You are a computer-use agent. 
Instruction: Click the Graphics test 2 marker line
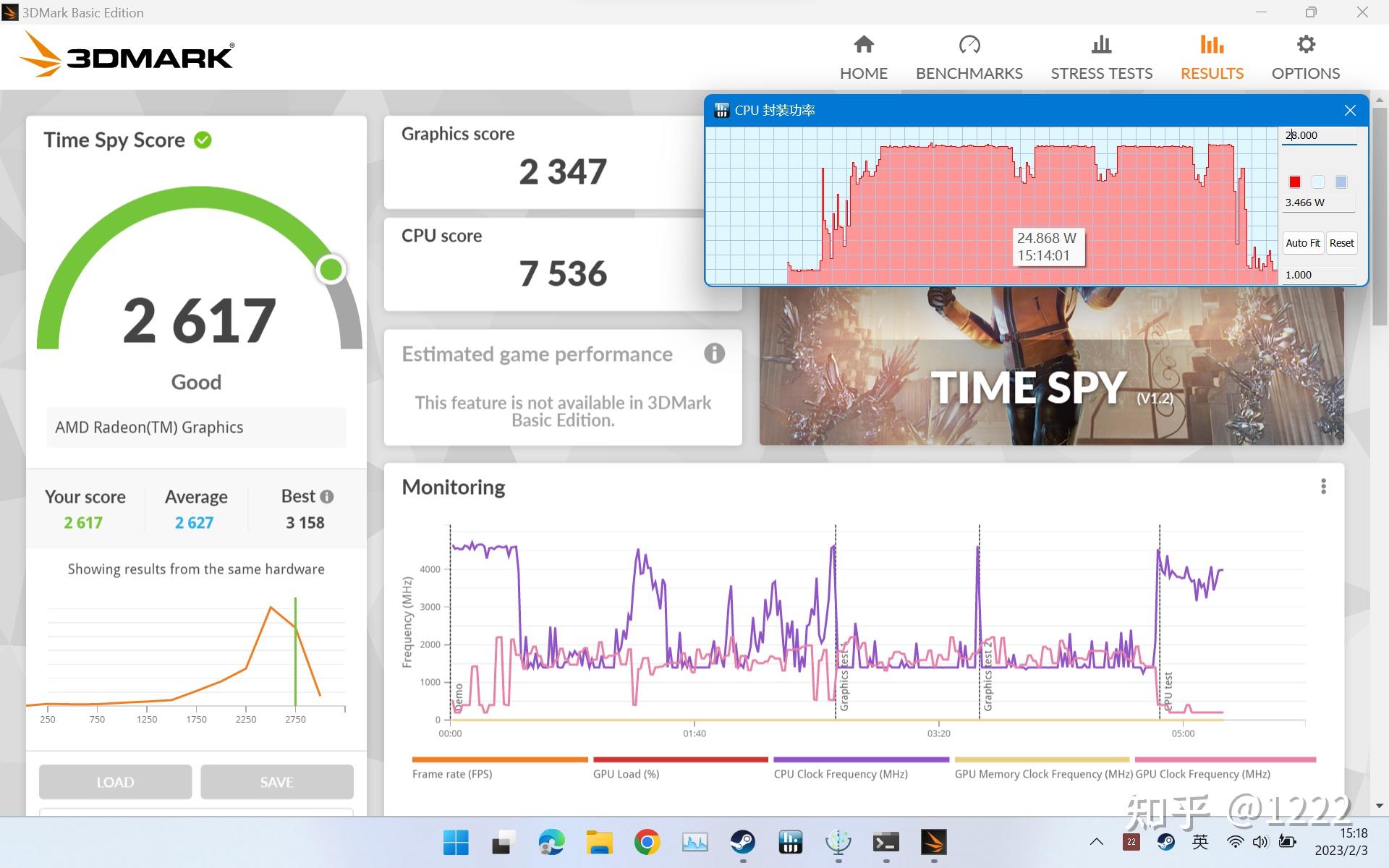[980, 622]
